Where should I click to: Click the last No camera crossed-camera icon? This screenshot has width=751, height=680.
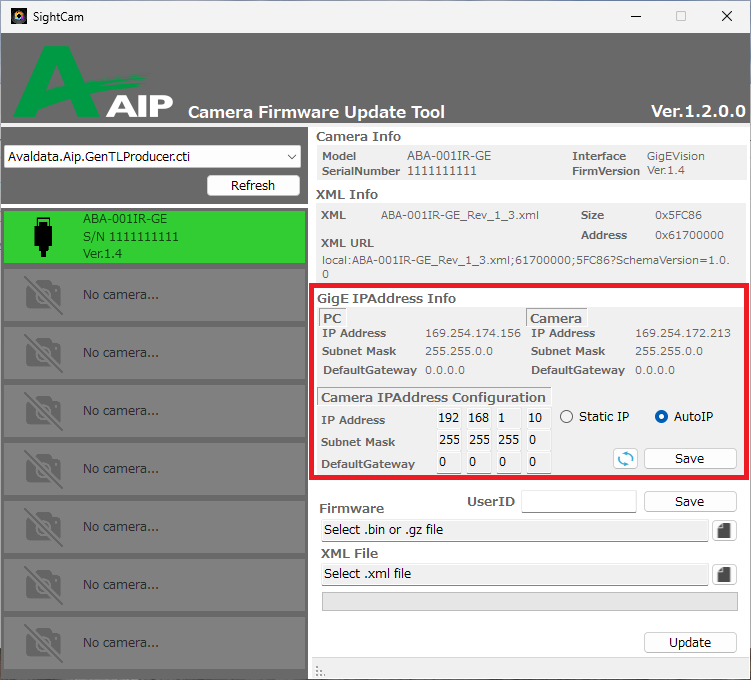43,643
